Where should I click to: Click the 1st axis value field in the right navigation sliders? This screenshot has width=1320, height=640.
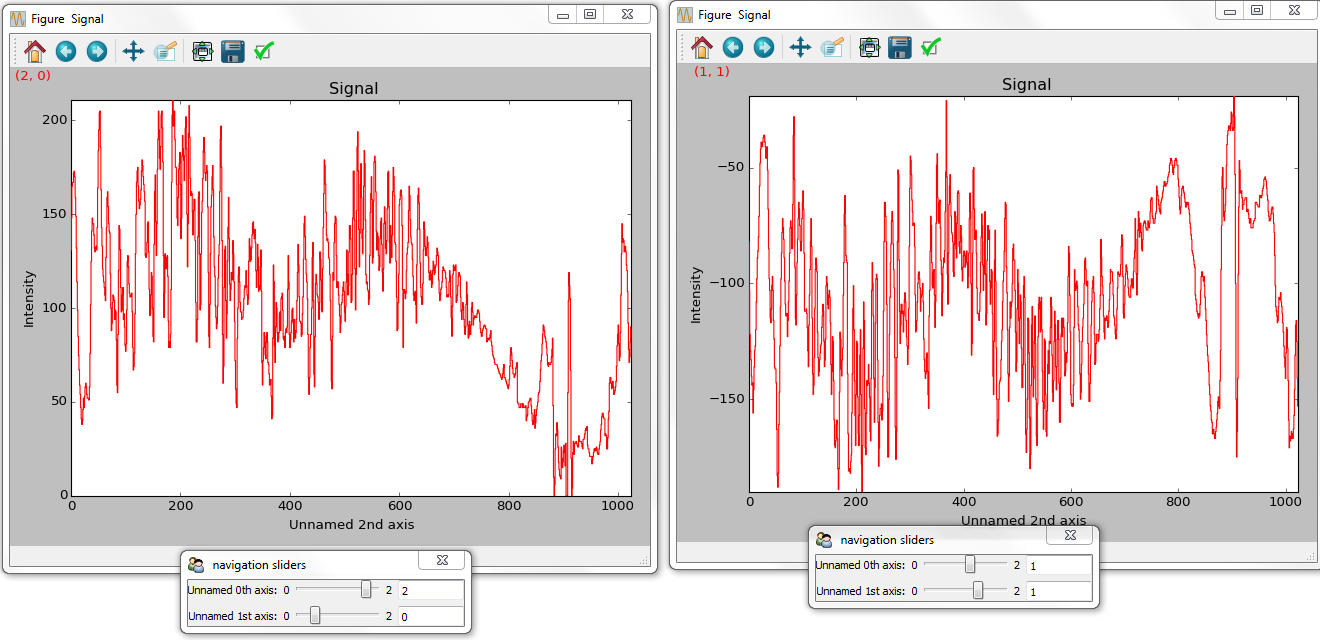tap(1057, 591)
